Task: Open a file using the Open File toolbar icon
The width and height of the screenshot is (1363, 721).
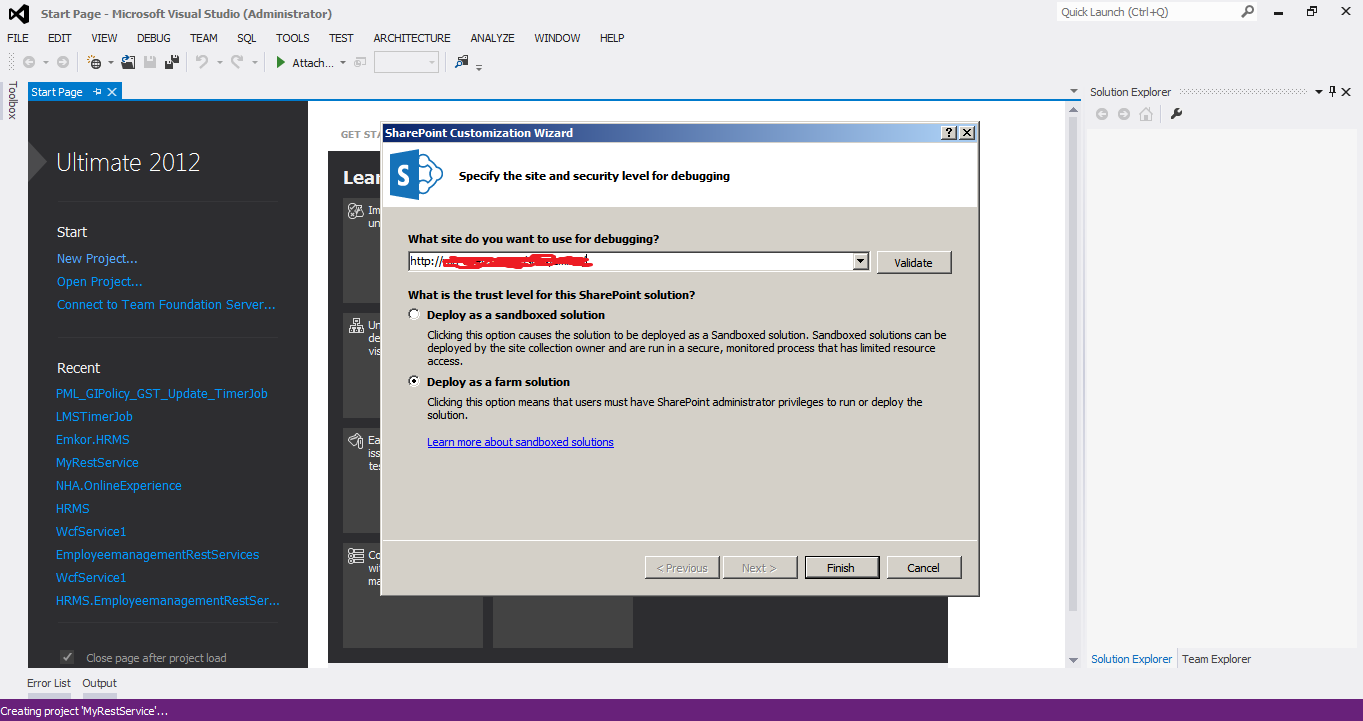Action: [127, 62]
